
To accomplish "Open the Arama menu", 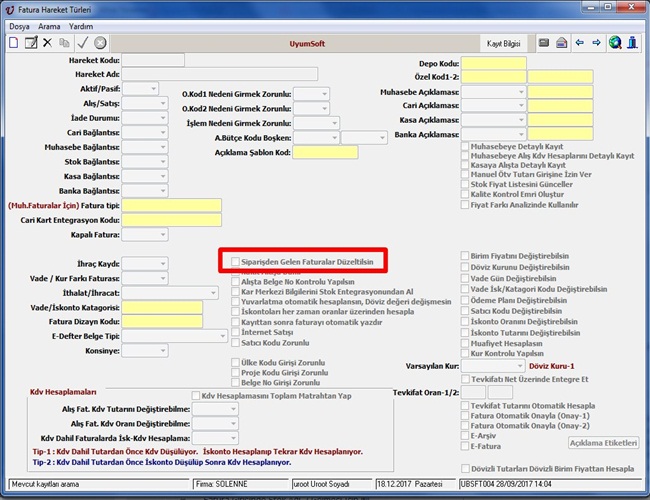I will (49, 27).
